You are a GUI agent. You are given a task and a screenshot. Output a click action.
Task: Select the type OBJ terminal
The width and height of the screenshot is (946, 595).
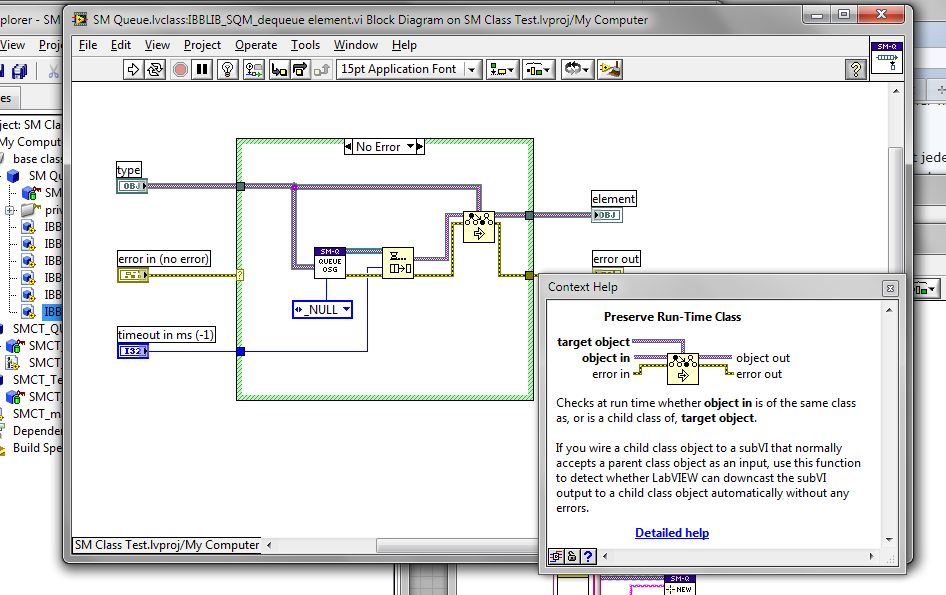click(132, 186)
